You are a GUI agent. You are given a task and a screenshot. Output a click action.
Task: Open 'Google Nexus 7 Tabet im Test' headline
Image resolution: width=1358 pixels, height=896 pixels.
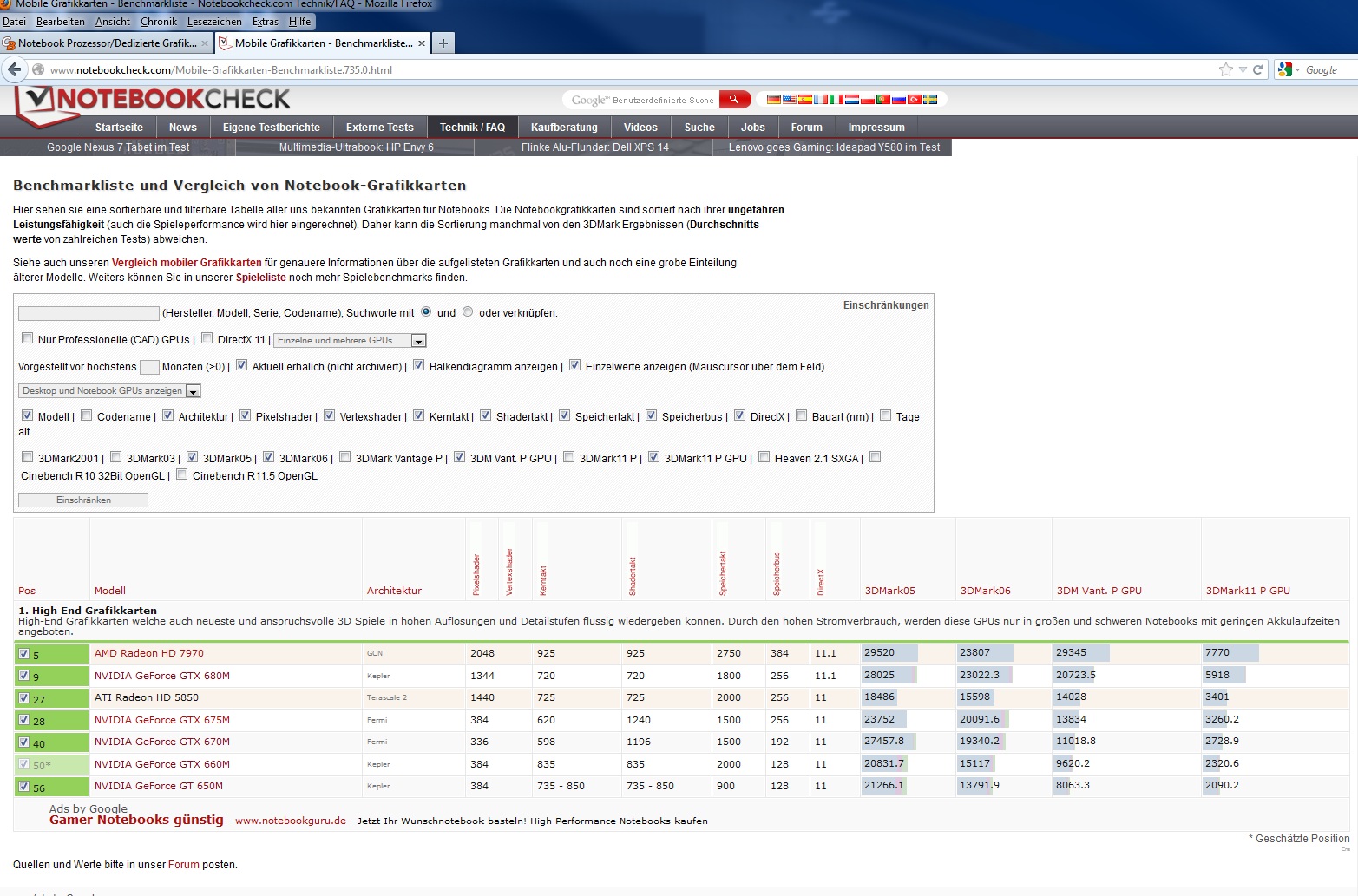pyautogui.click(x=118, y=147)
